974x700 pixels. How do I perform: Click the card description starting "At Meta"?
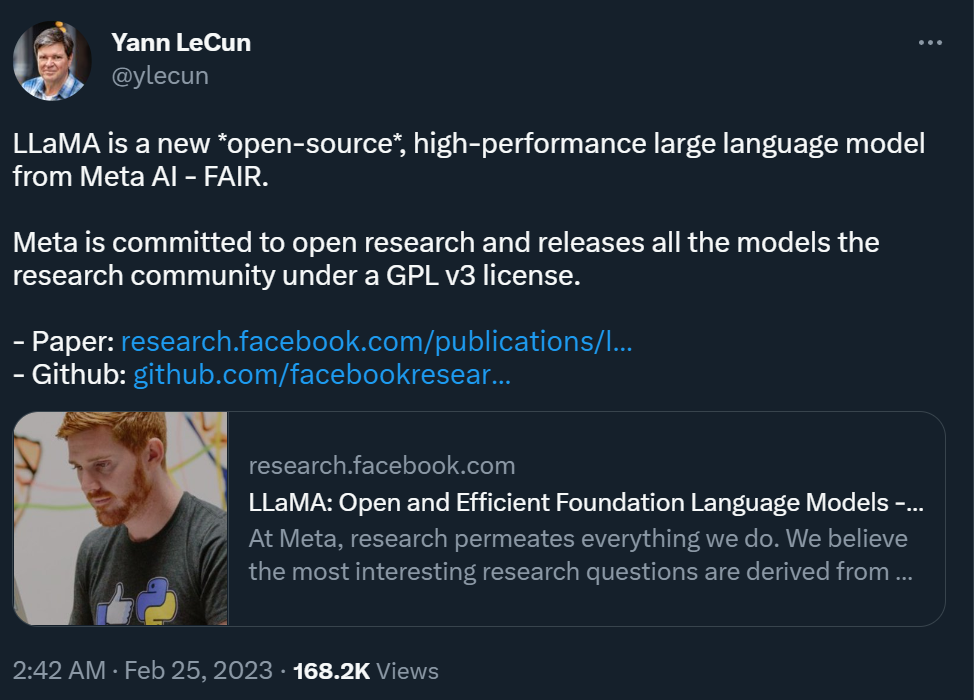pos(580,555)
